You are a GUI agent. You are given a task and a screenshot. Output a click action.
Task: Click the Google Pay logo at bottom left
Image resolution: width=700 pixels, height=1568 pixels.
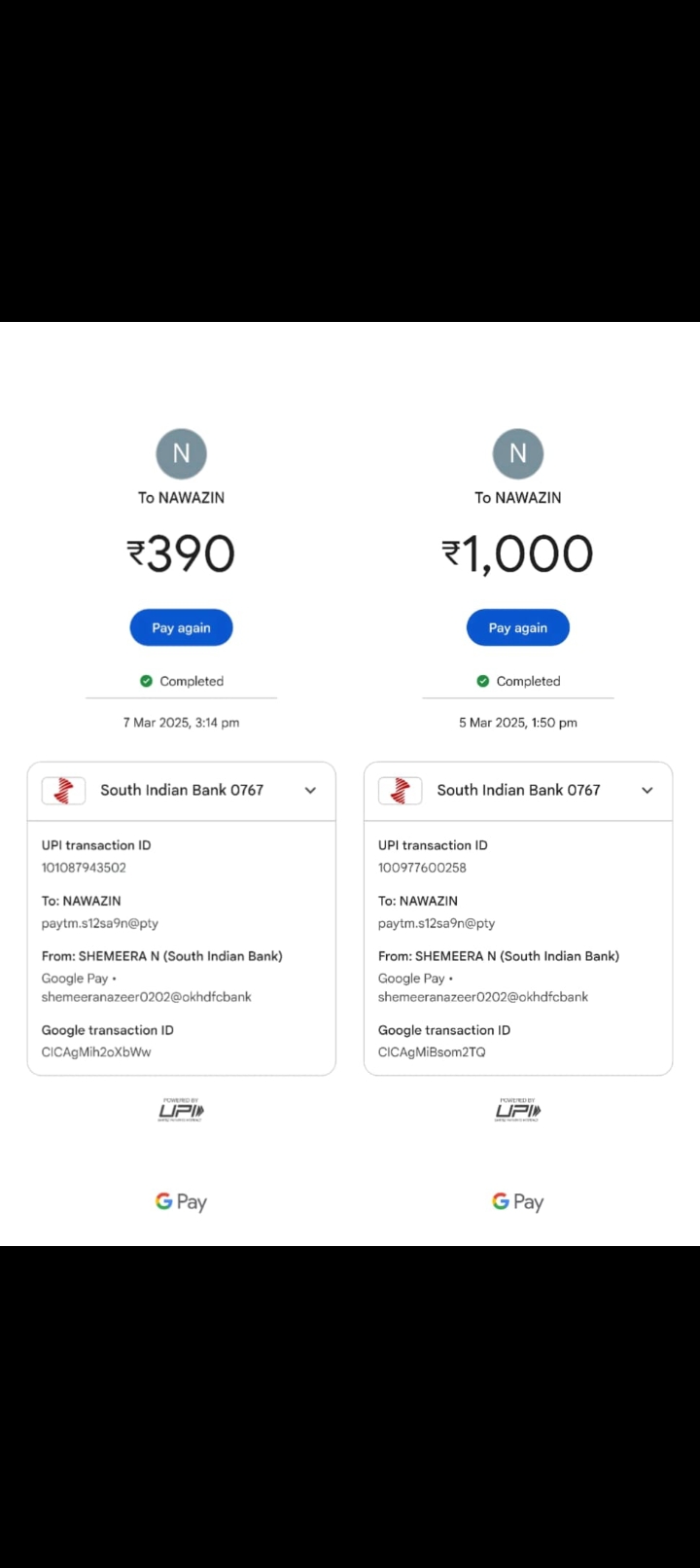pyautogui.click(x=181, y=1202)
